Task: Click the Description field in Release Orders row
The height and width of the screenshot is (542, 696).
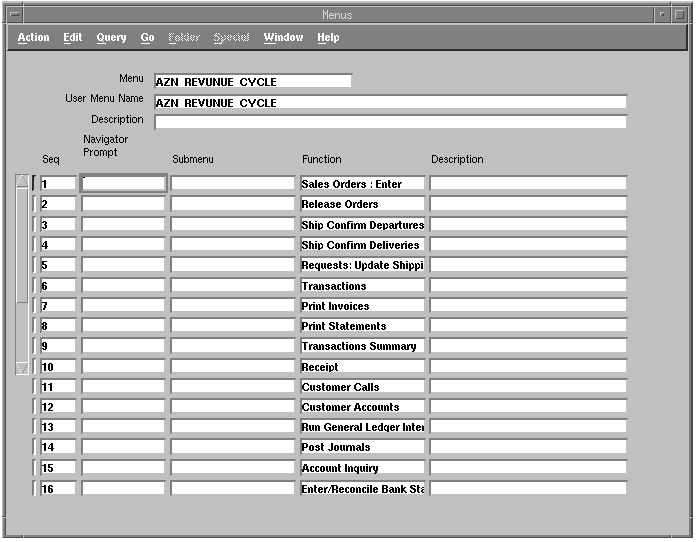Action: click(528, 204)
